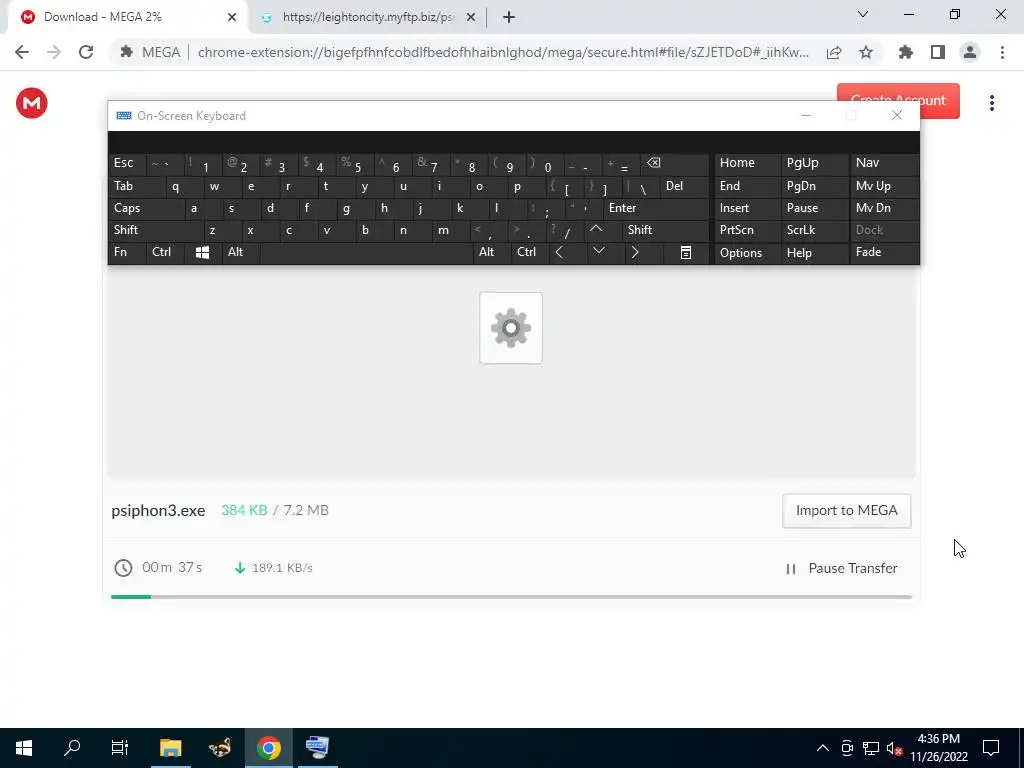Open the MEGA page three-dot menu

[x=991, y=103]
